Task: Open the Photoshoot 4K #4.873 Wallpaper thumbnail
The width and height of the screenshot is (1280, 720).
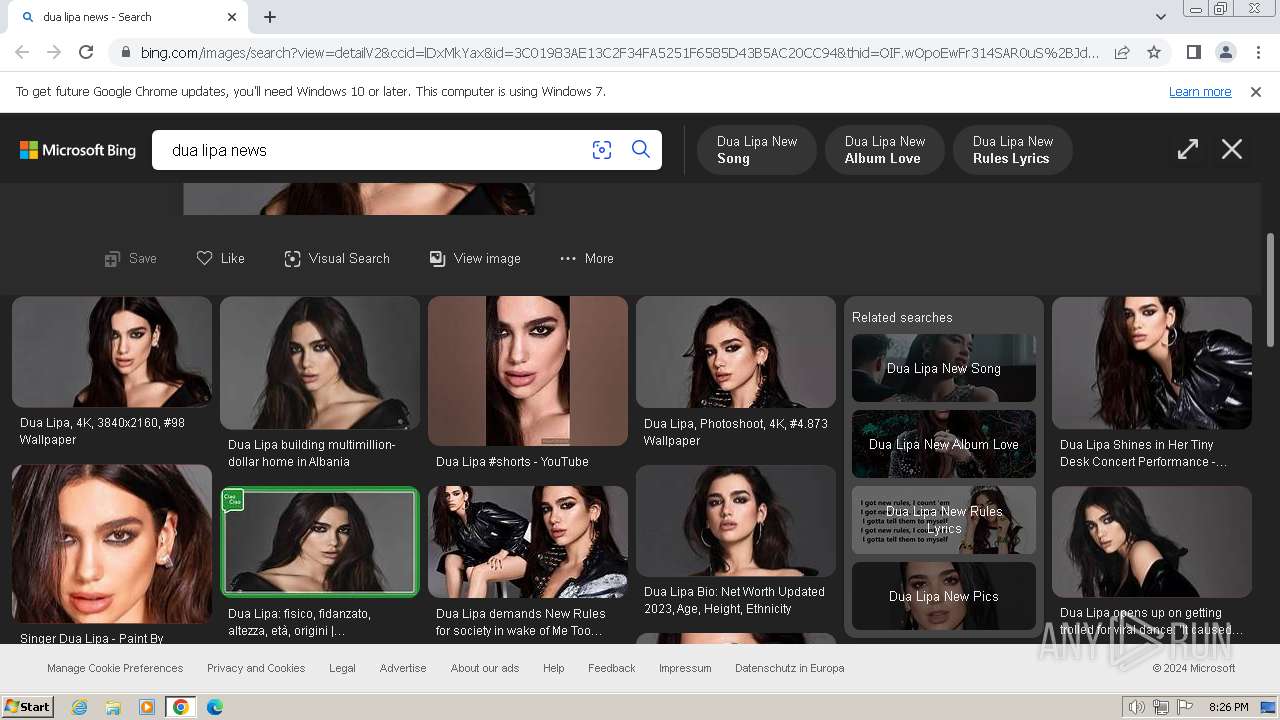Action: tap(736, 352)
